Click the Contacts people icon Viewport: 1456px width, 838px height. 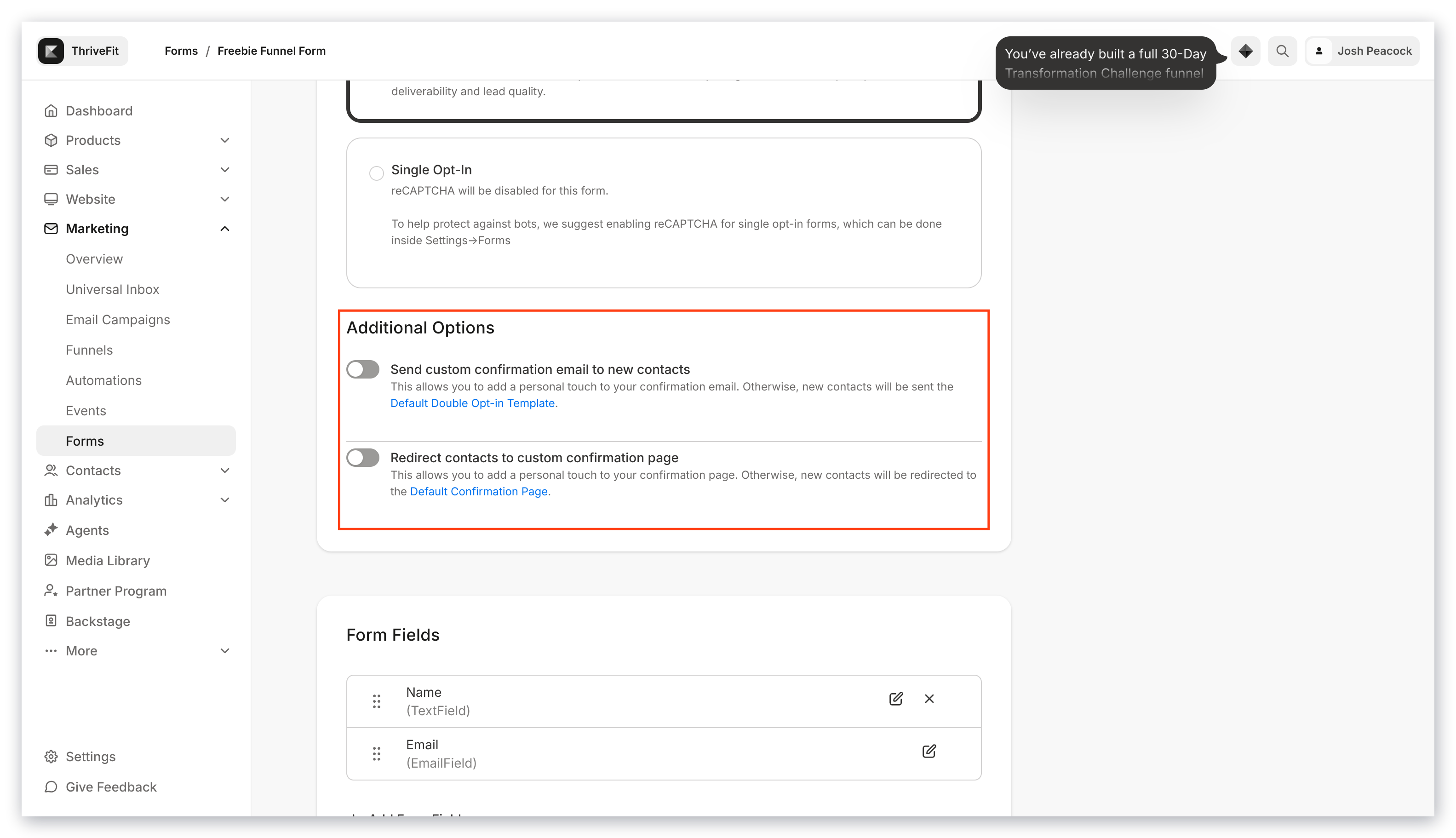click(51, 470)
